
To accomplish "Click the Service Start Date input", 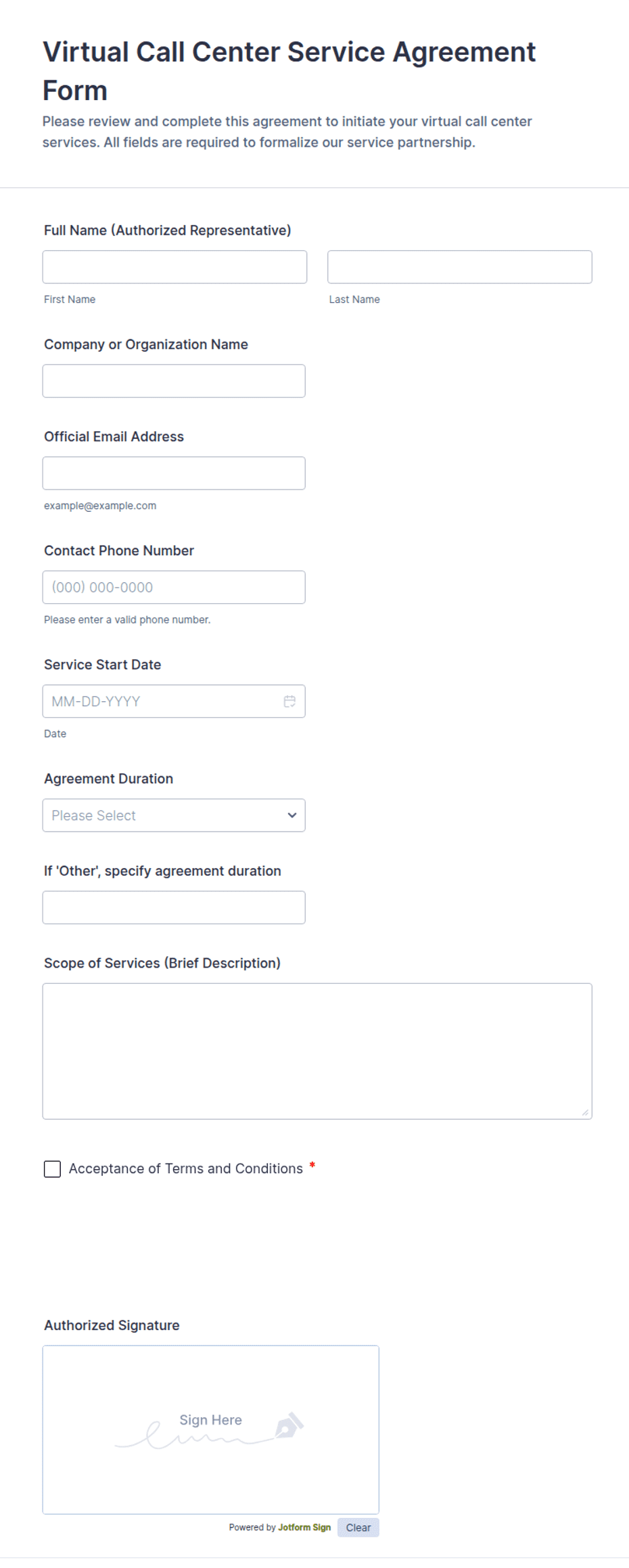I will pos(174,701).
